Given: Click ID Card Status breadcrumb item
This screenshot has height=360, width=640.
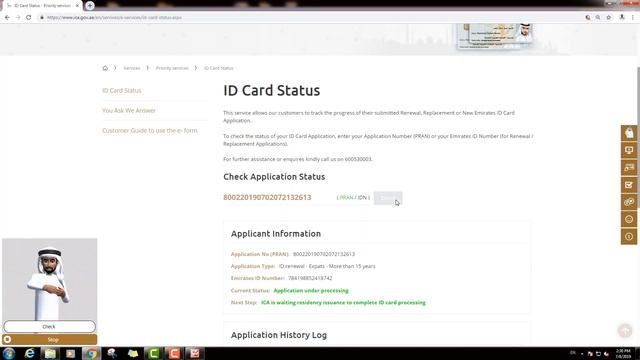Looking at the screenshot, I should point(219,68).
